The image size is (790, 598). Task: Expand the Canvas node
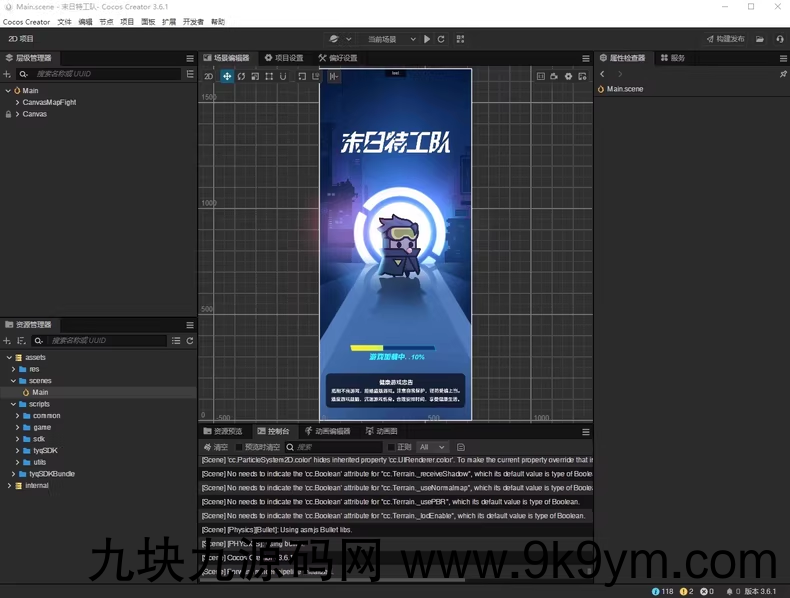click(17, 114)
